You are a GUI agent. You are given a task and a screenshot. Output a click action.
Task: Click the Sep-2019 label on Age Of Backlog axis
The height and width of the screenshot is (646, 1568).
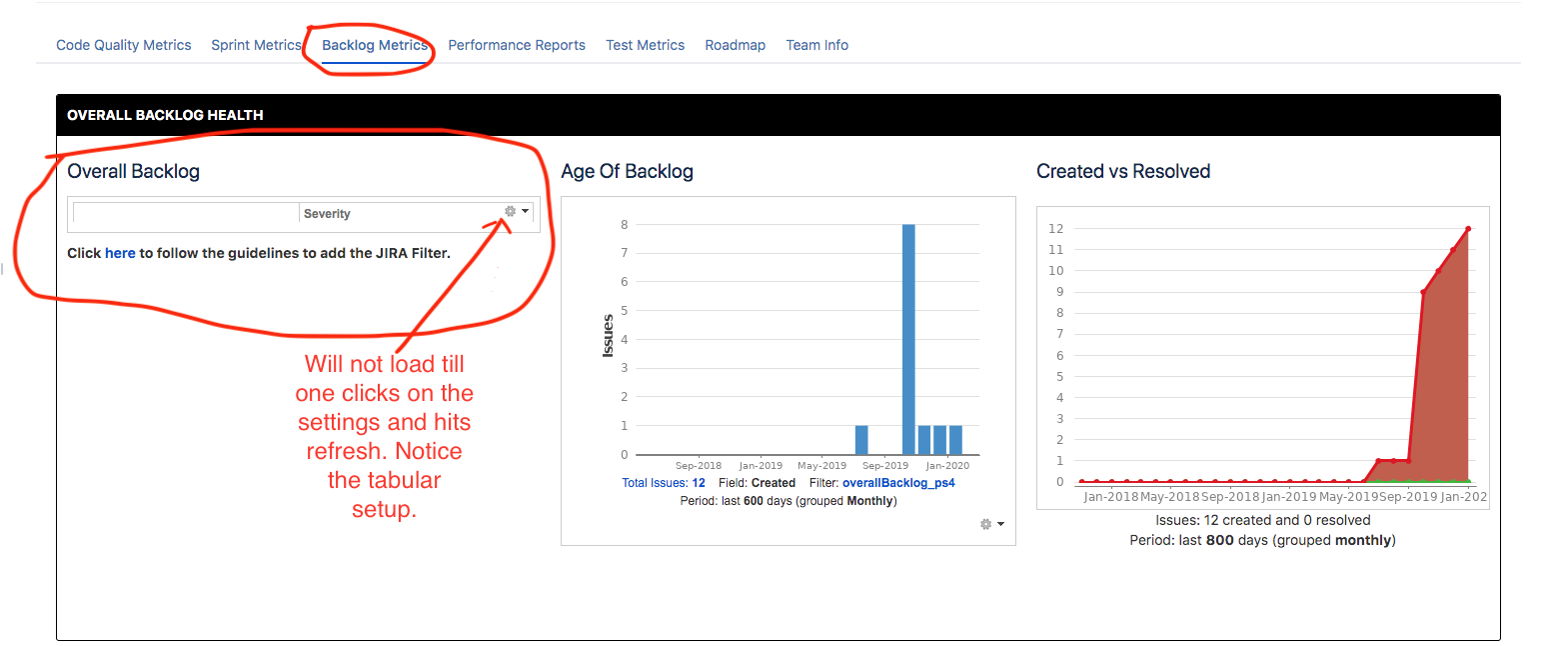click(885, 465)
